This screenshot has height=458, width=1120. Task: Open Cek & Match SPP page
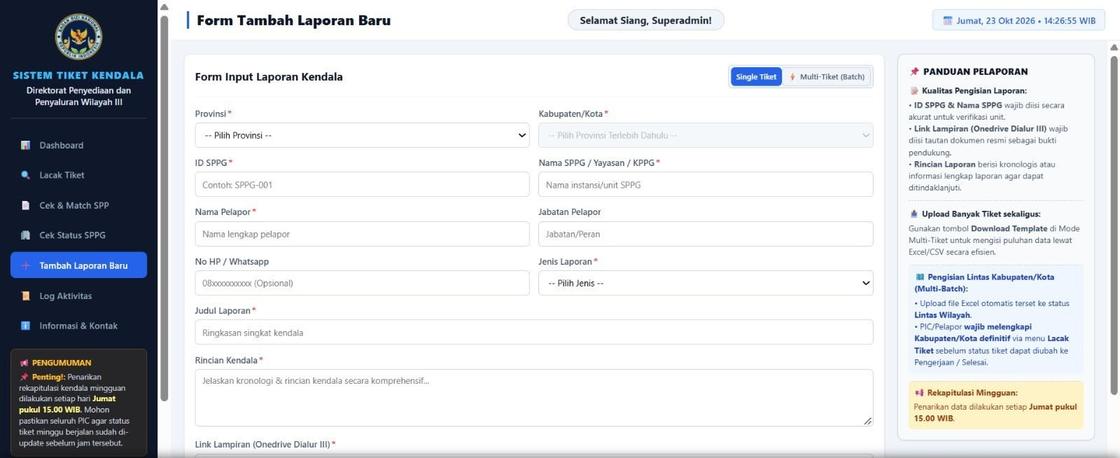pos(79,206)
